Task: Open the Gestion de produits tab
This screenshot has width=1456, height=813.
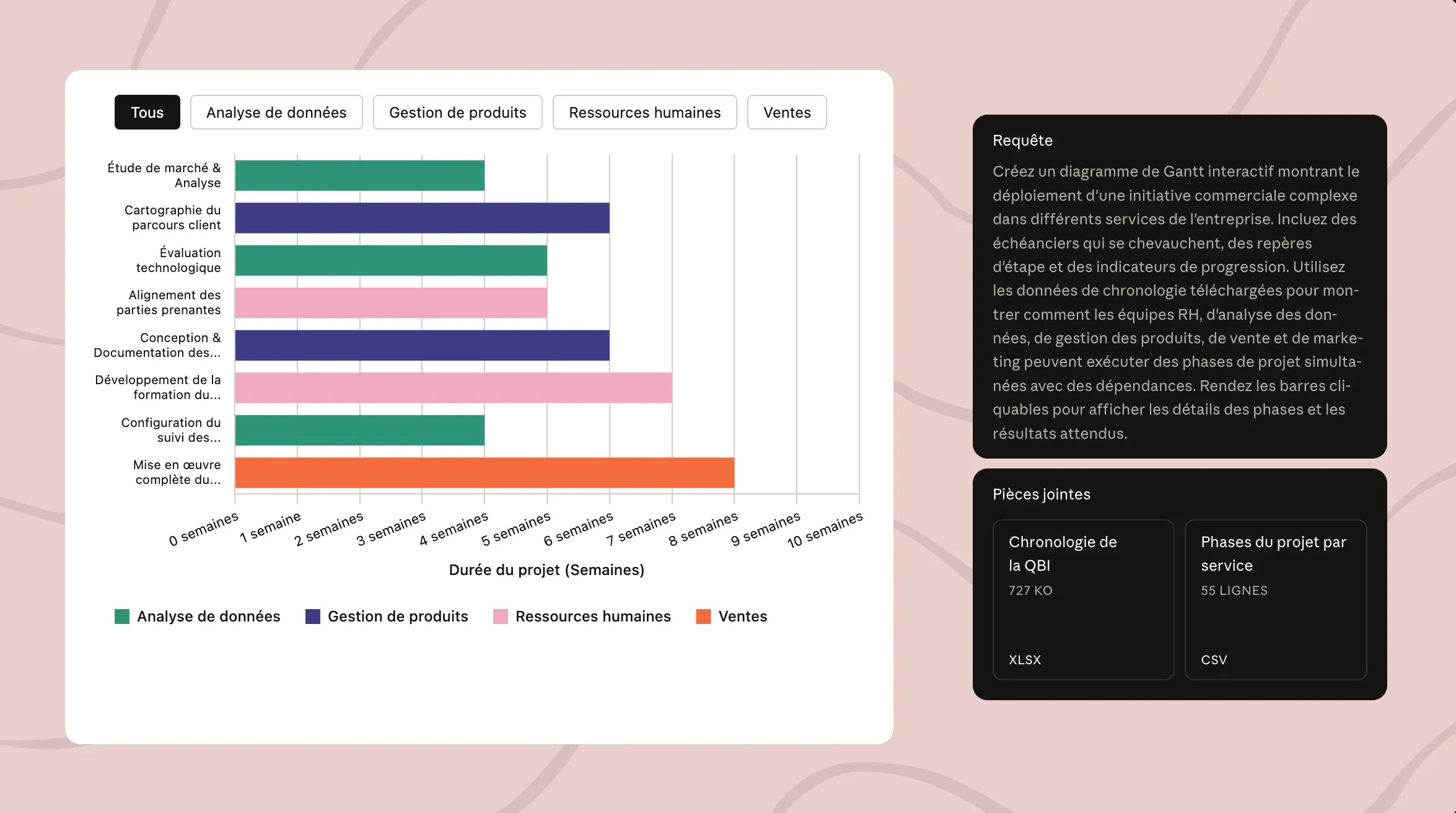Action: (x=457, y=112)
